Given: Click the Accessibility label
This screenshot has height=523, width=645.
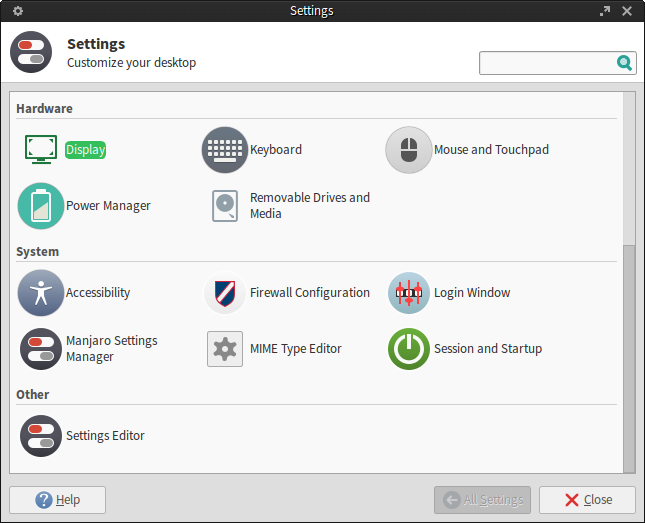Looking at the screenshot, I should 98,293.
